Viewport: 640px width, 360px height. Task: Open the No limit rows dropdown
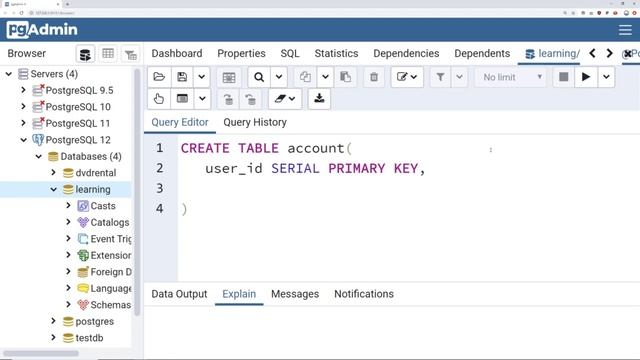pyautogui.click(x=511, y=77)
